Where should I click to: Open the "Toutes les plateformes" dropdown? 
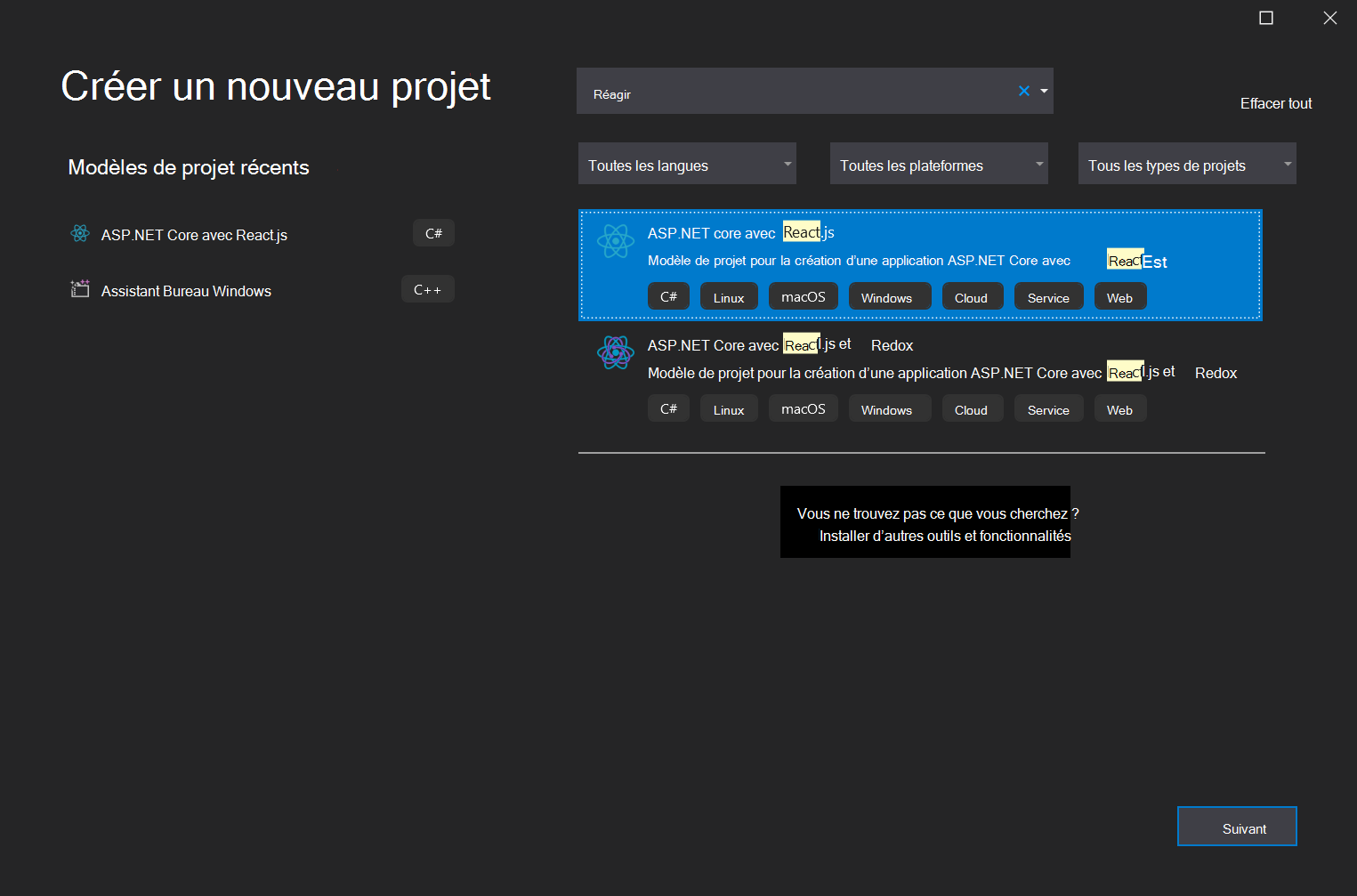pos(938,164)
